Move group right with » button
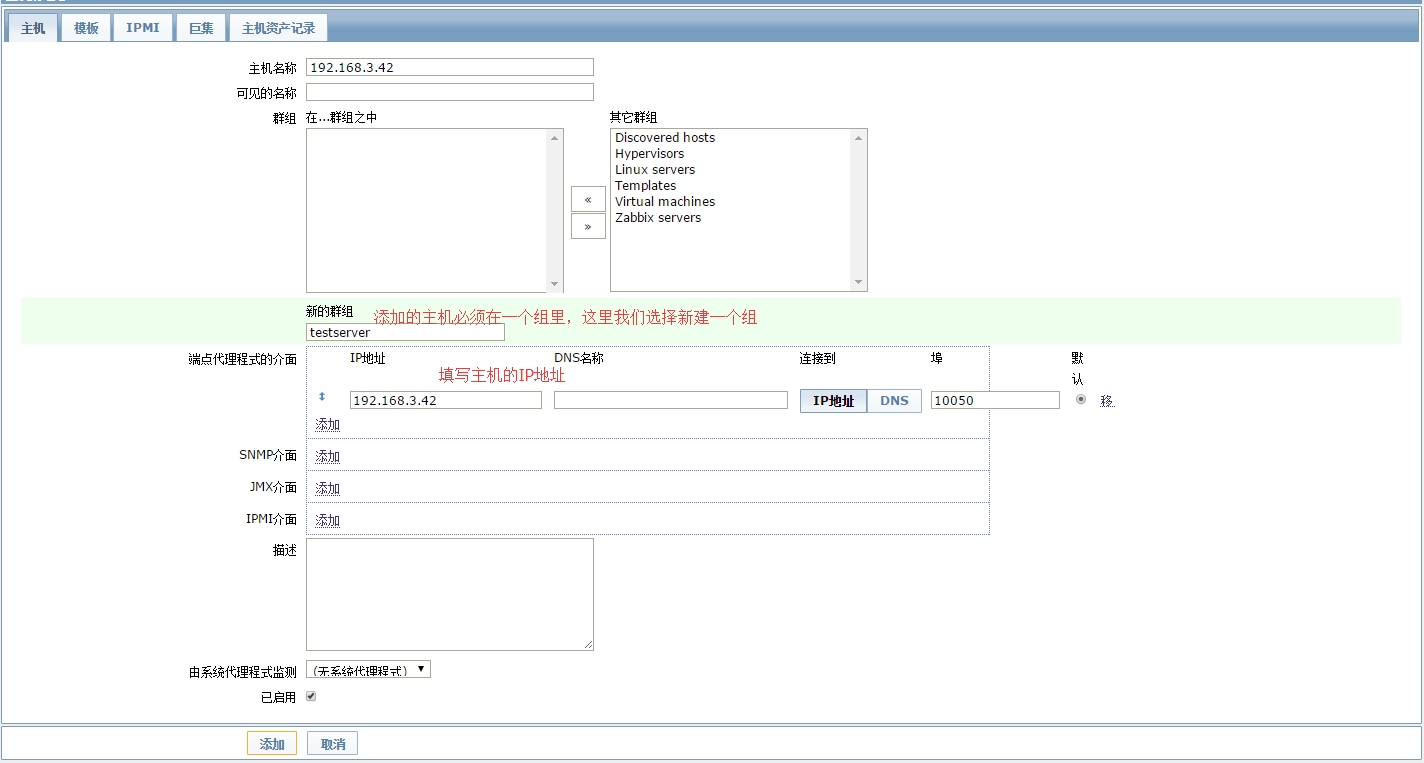This screenshot has height=763, width=1424. coord(588,226)
